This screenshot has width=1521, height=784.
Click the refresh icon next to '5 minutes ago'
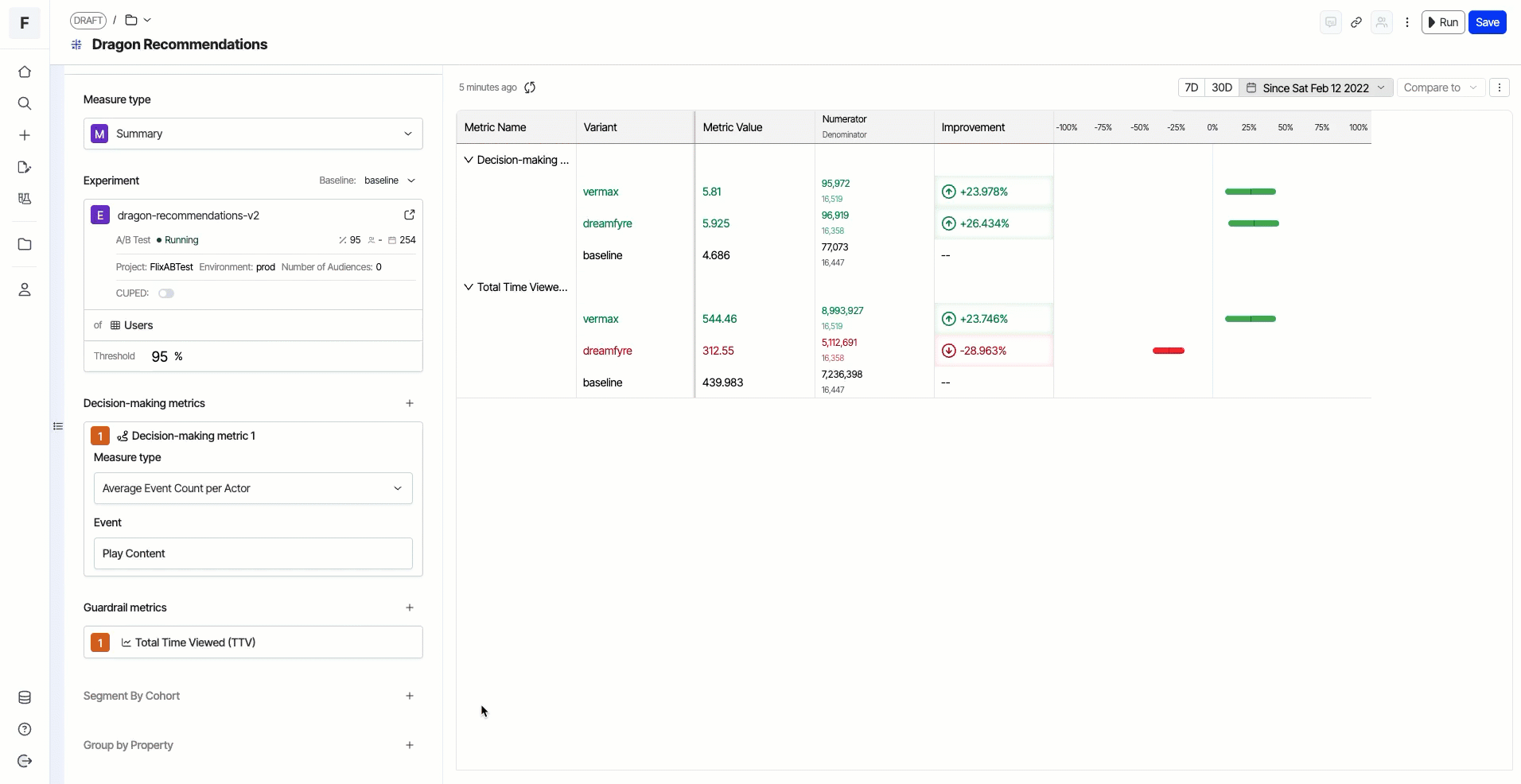click(x=530, y=87)
